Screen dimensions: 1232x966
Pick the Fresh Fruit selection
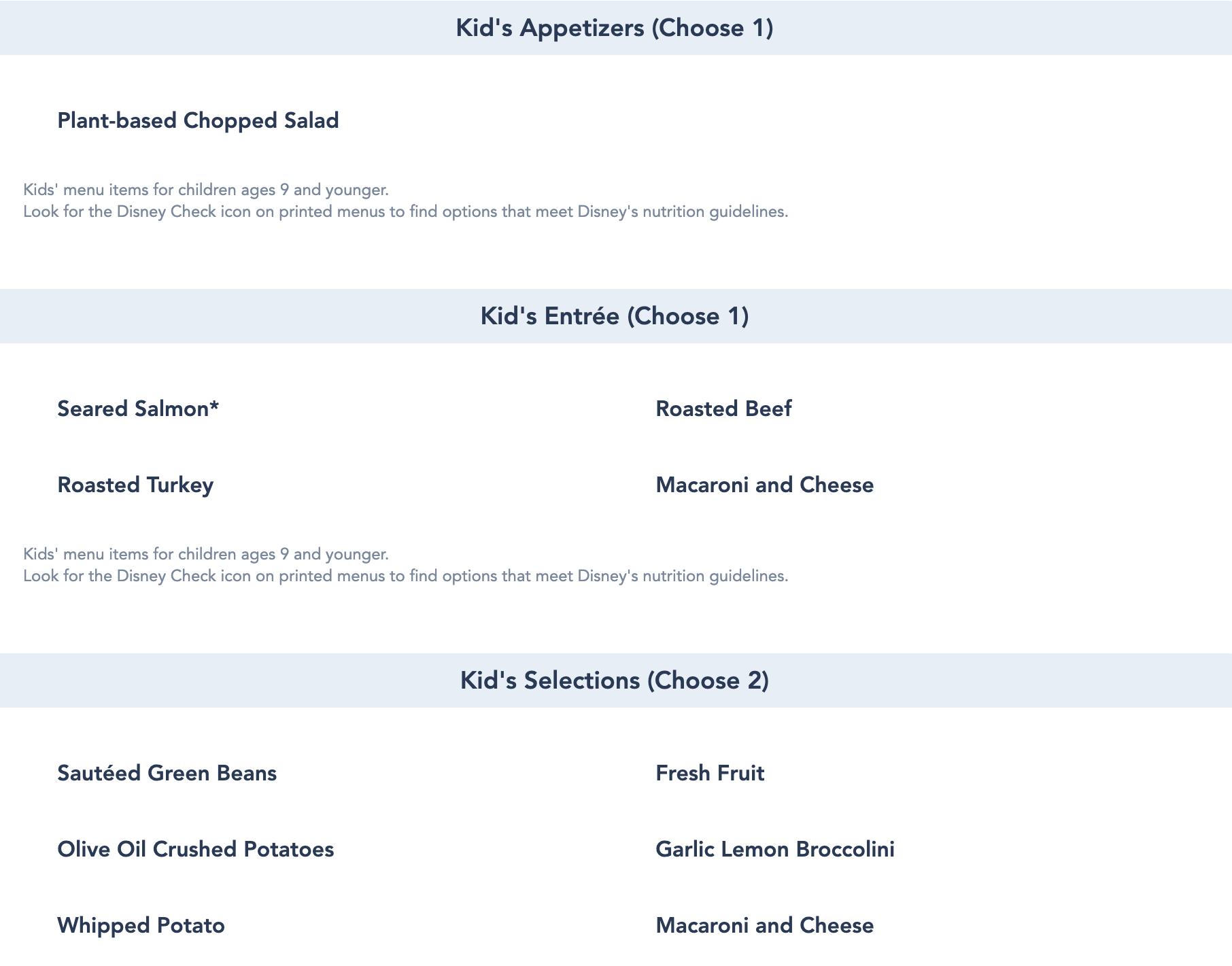(710, 773)
